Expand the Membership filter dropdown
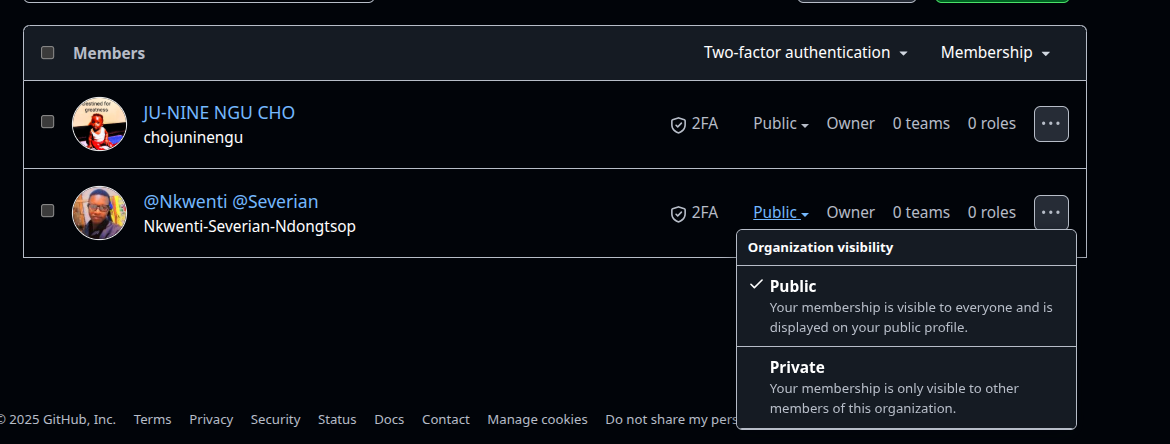 (995, 52)
